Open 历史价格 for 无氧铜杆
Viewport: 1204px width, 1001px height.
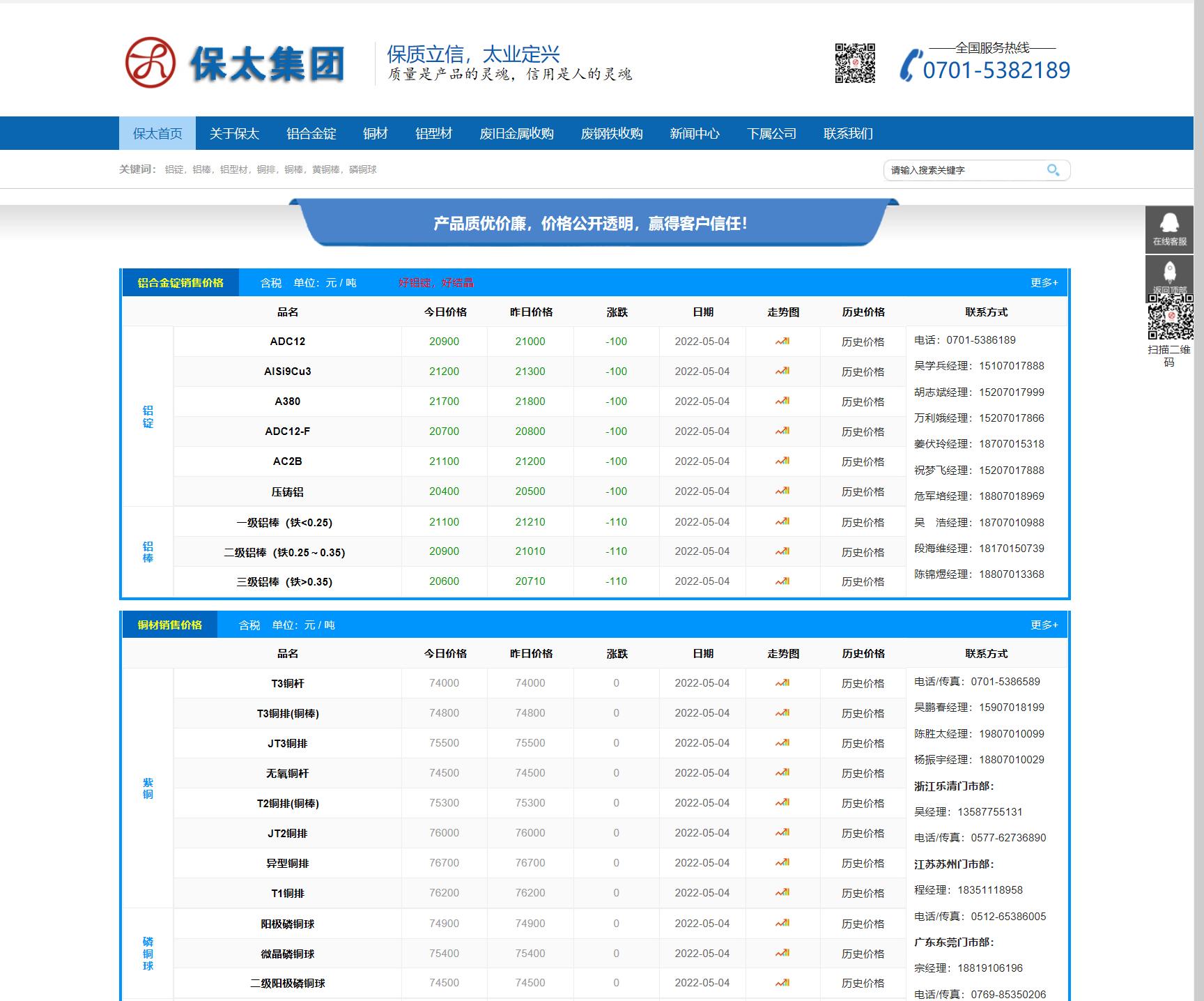[864, 773]
